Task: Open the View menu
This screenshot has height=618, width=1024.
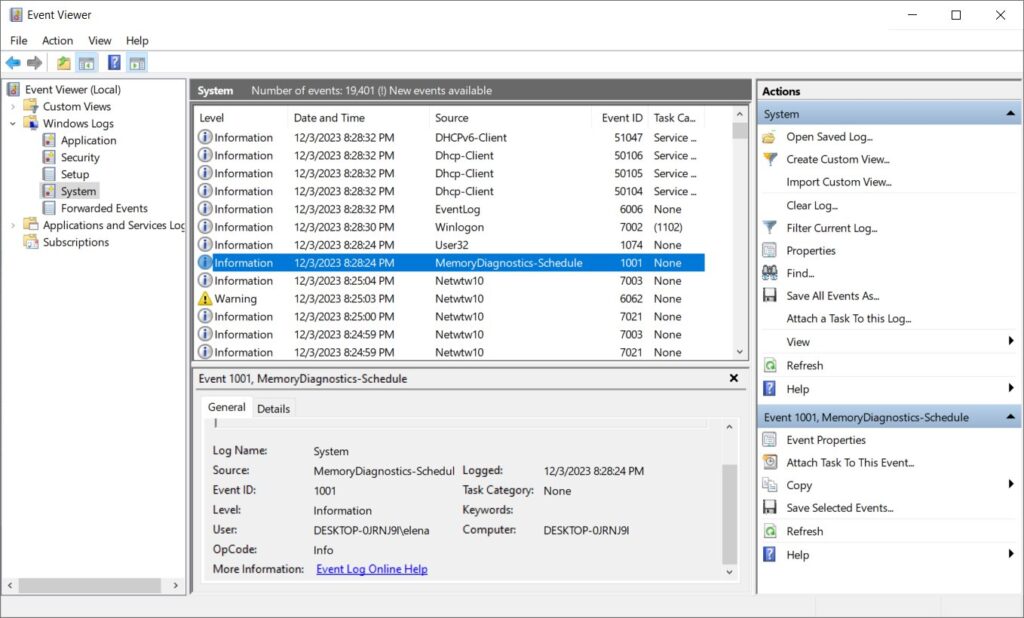Action: tap(100, 41)
